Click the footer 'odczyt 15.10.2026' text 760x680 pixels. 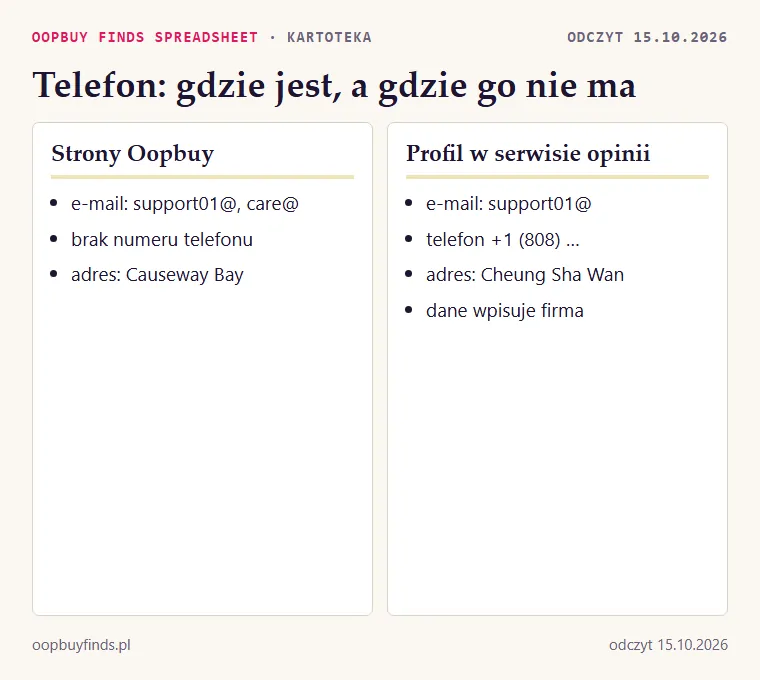point(668,645)
